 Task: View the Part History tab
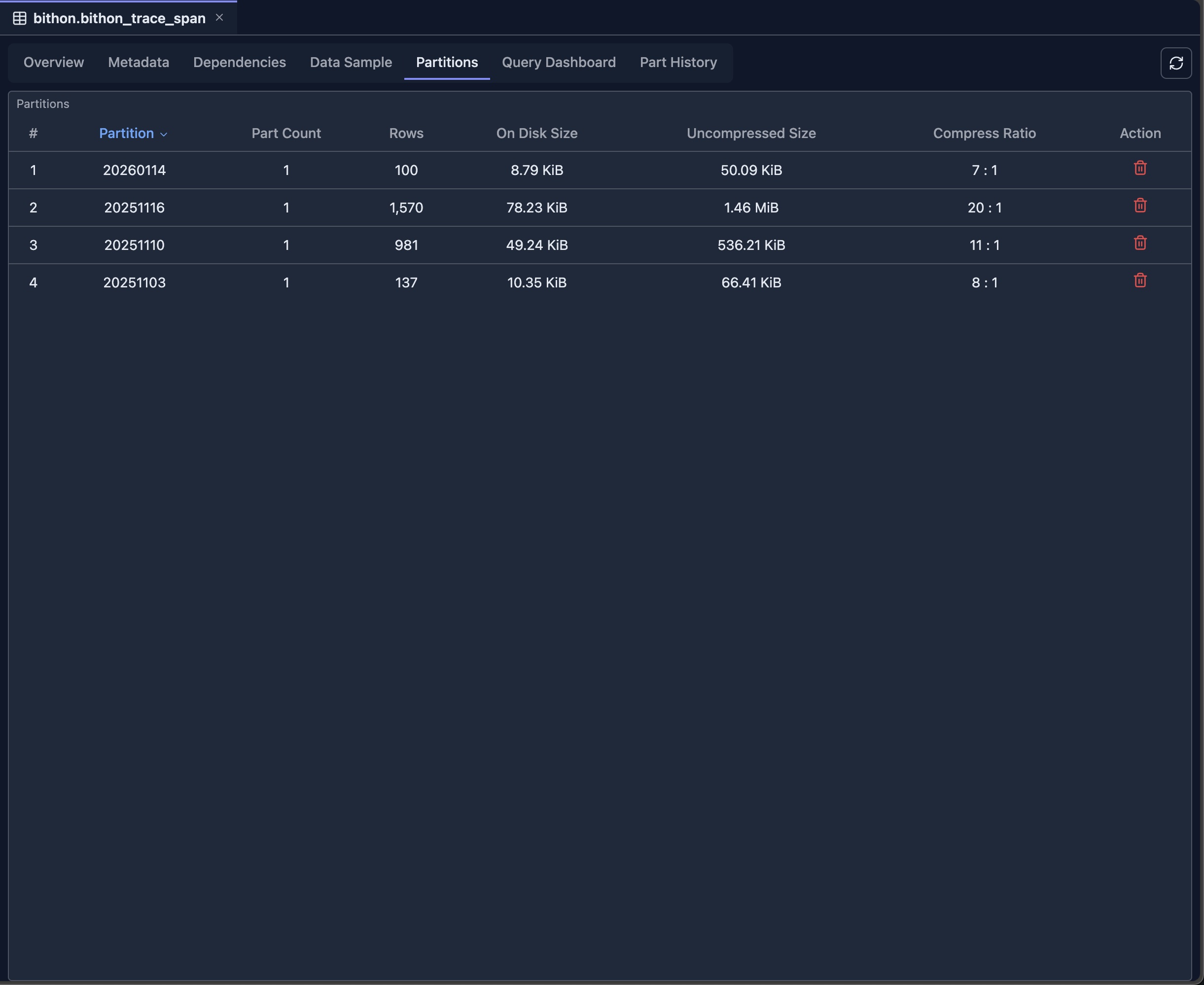(677, 63)
